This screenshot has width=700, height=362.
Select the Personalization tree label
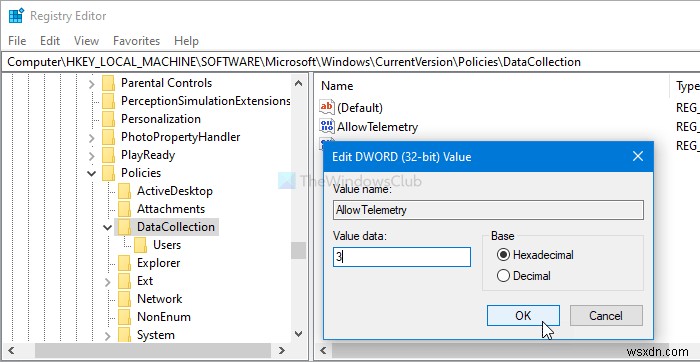161,119
